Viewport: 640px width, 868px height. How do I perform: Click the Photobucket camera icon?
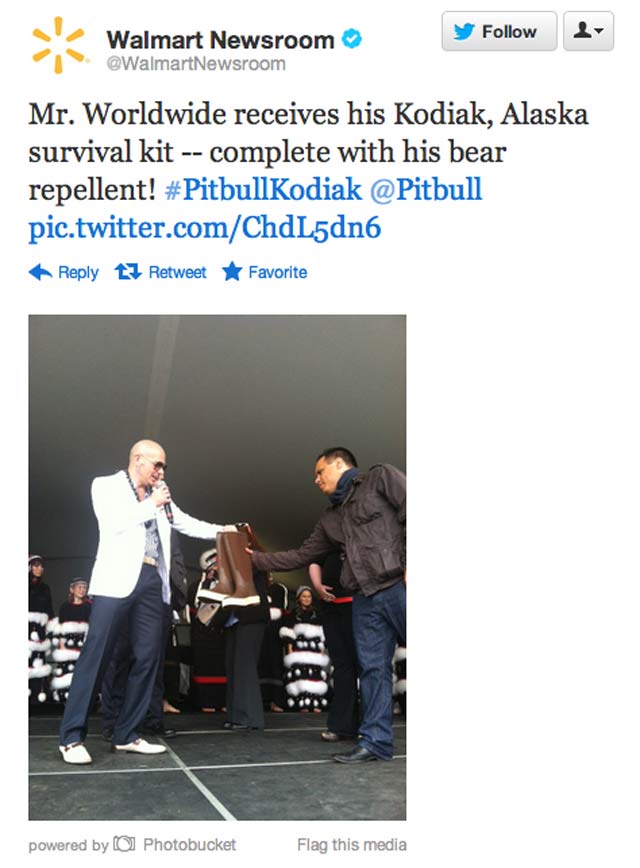125,844
